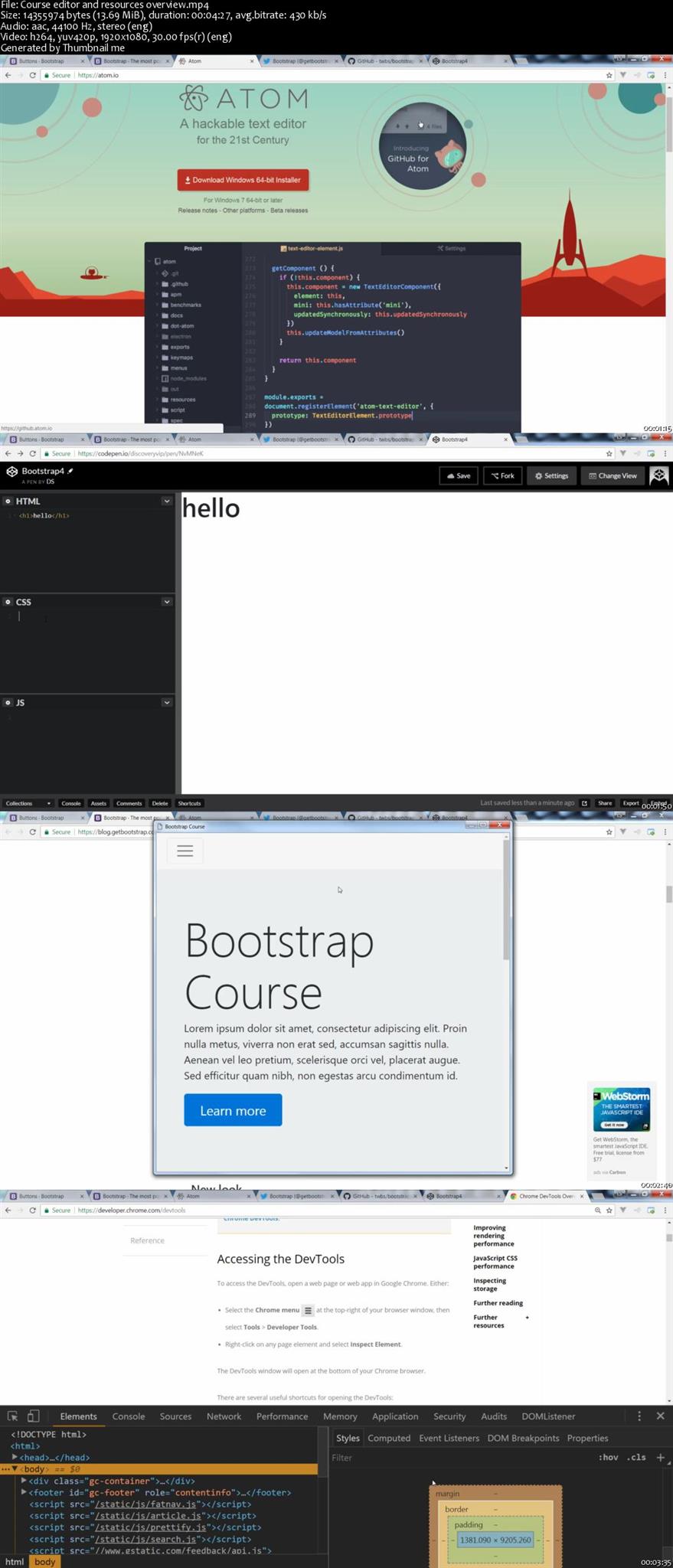Open the DevTools three-dot more menu
This screenshot has height=1568, width=673.
click(639, 1416)
